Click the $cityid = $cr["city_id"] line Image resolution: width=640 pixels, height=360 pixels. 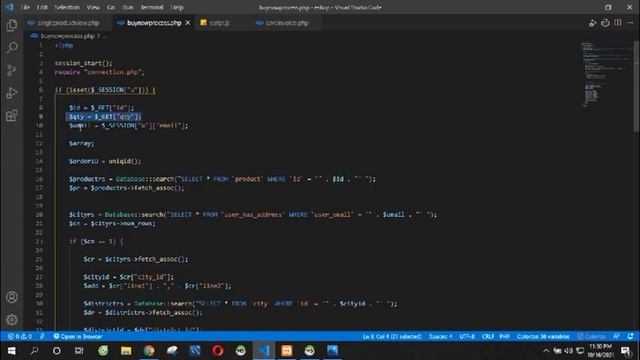[129, 277]
